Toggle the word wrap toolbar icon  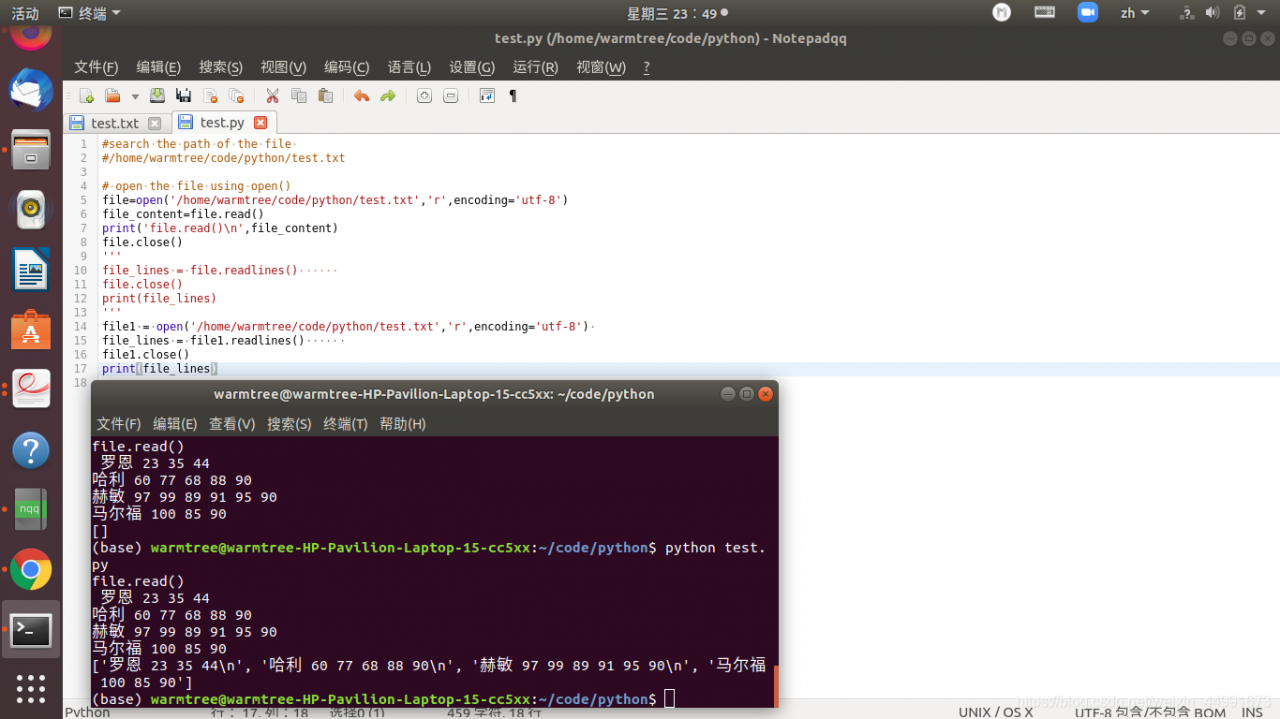(487, 96)
